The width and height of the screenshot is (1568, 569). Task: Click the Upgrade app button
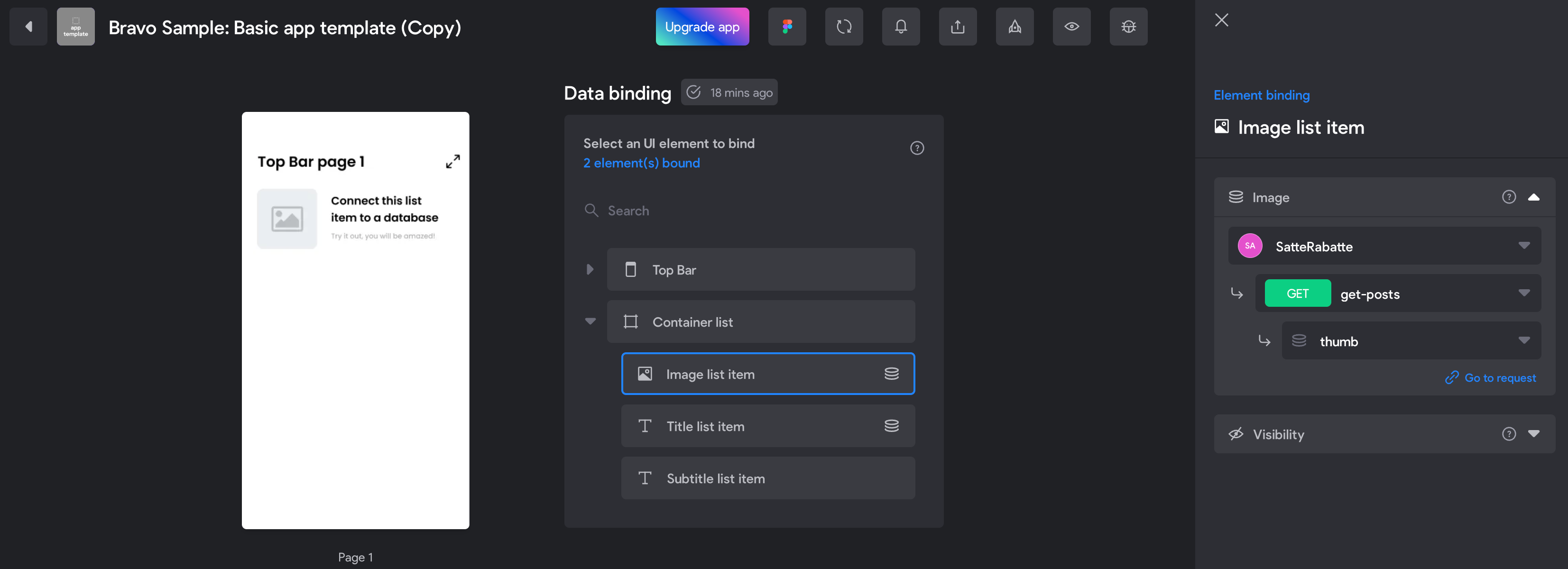click(702, 27)
